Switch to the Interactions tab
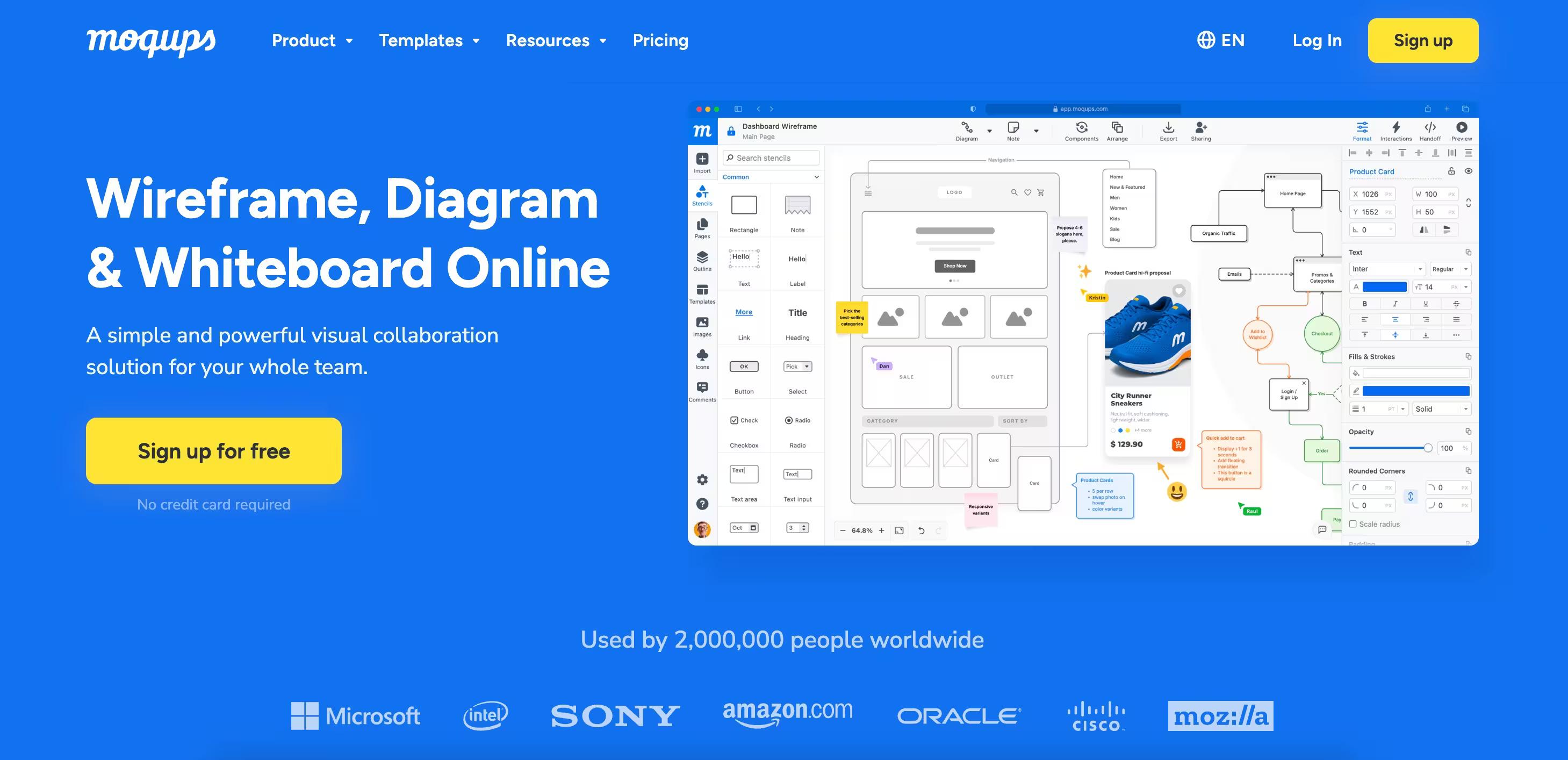The width and height of the screenshot is (1568, 760). coord(1395,131)
